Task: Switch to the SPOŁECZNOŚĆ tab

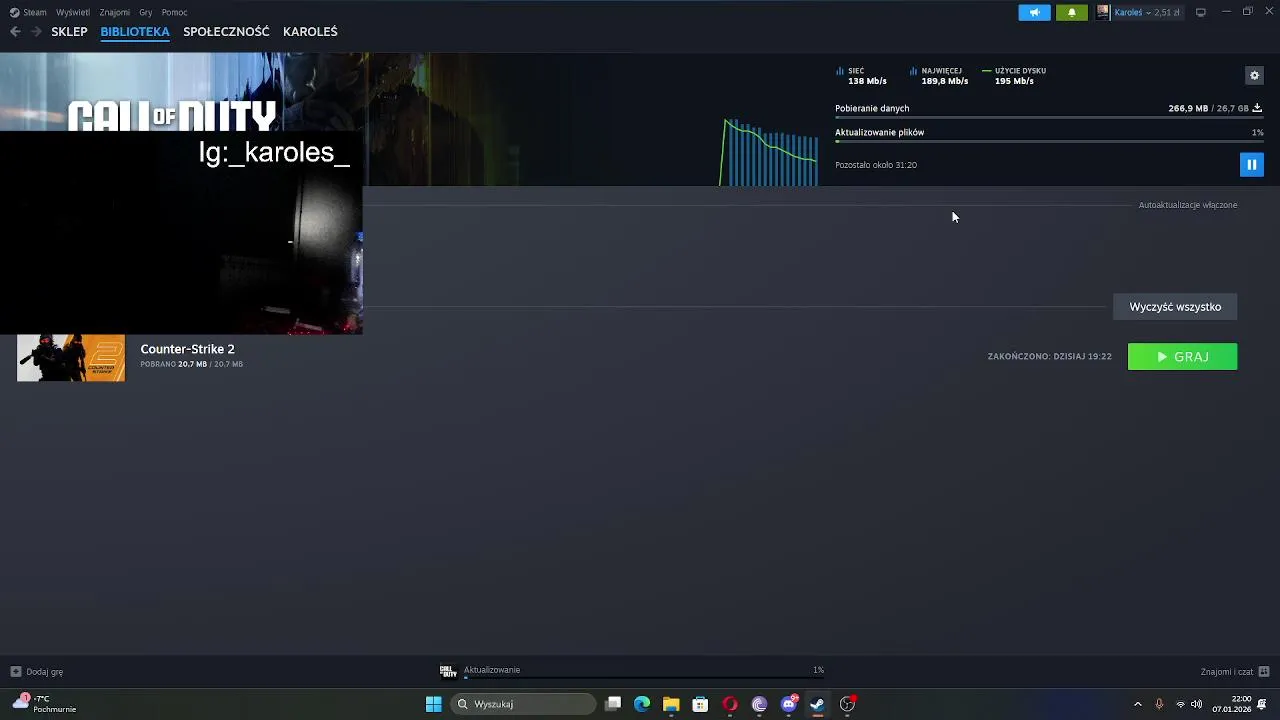Action: (226, 31)
